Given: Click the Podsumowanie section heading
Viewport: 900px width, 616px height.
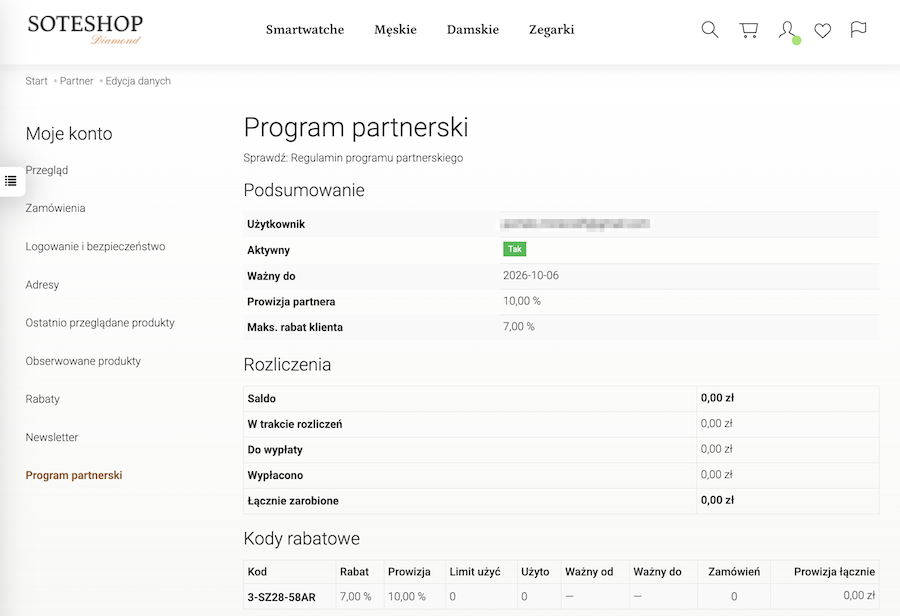Looking at the screenshot, I should pyautogui.click(x=304, y=190).
